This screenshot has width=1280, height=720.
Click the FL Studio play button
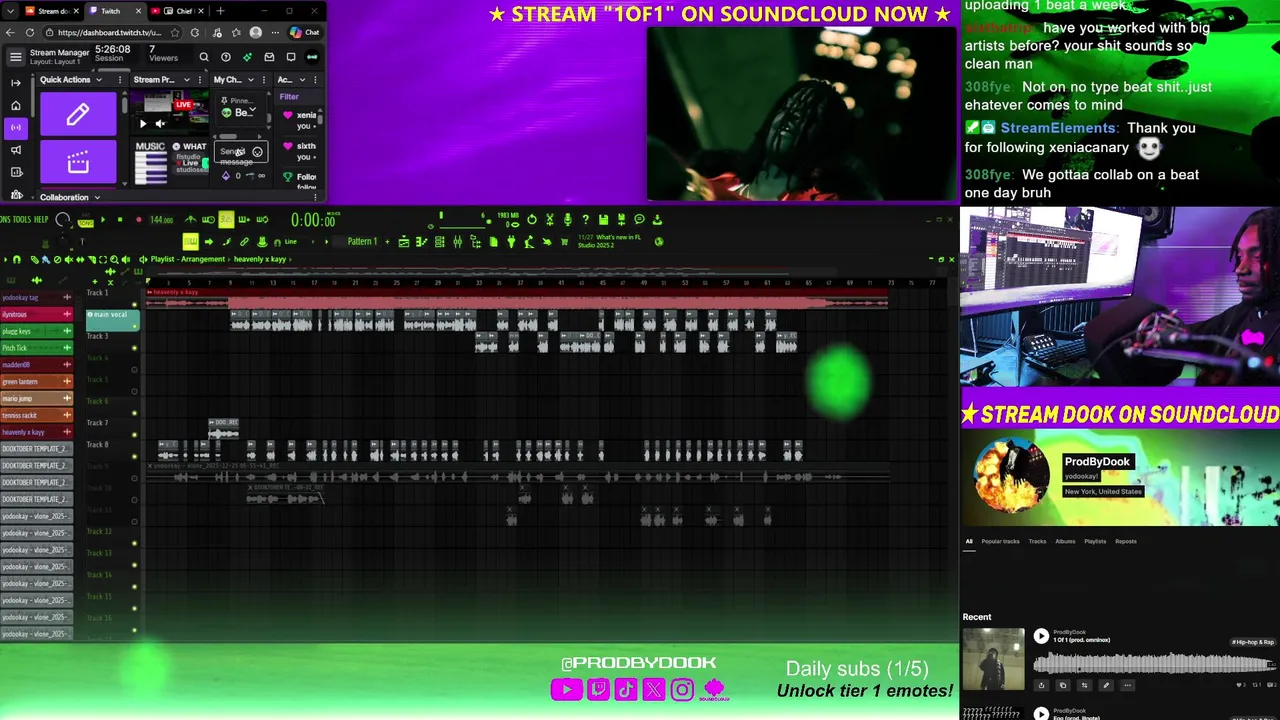[x=103, y=220]
